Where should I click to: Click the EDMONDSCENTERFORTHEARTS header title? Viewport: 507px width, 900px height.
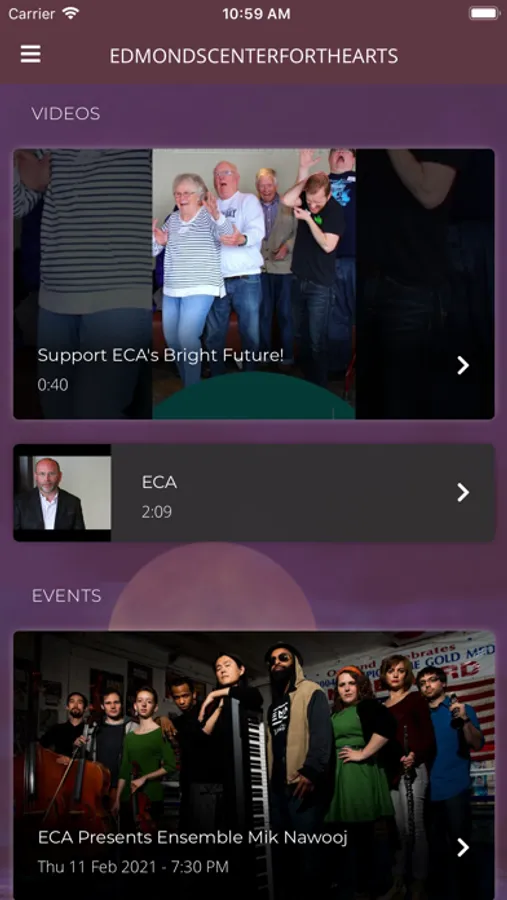click(254, 56)
